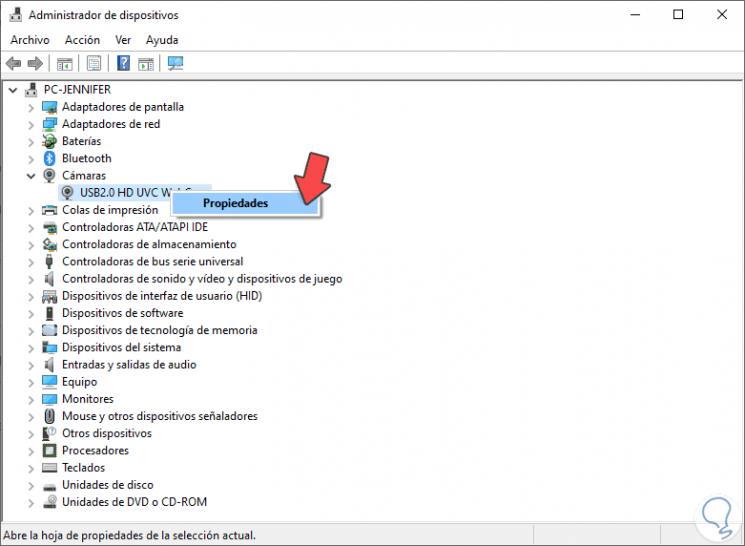Click Scan for hardware changes monitor icon
Viewport: 745px width, 546px height.
pyautogui.click(x=175, y=63)
